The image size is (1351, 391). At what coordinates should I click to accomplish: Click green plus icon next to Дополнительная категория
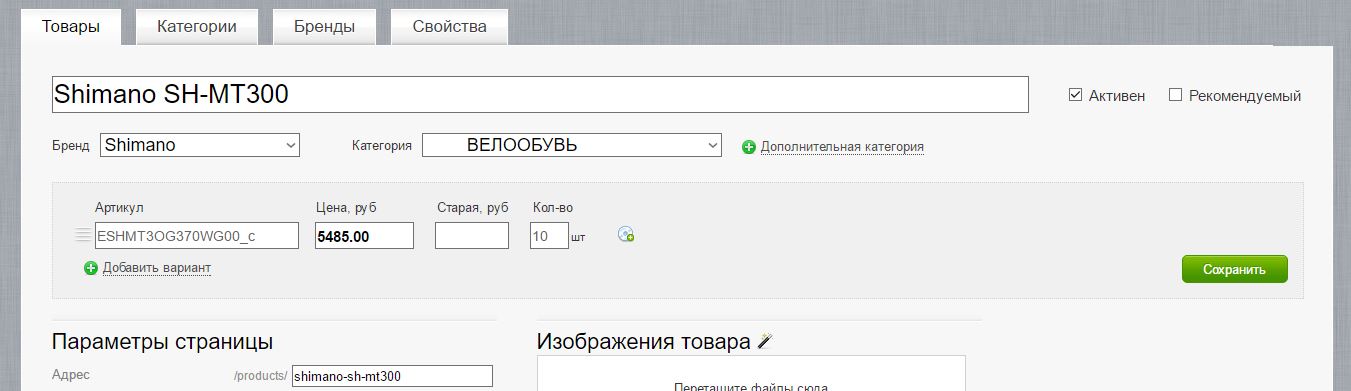[749, 147]
